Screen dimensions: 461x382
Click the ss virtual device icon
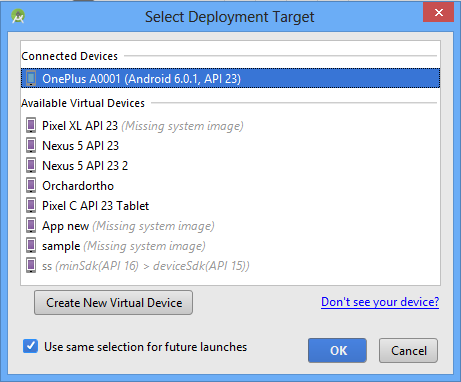(31, 266)
